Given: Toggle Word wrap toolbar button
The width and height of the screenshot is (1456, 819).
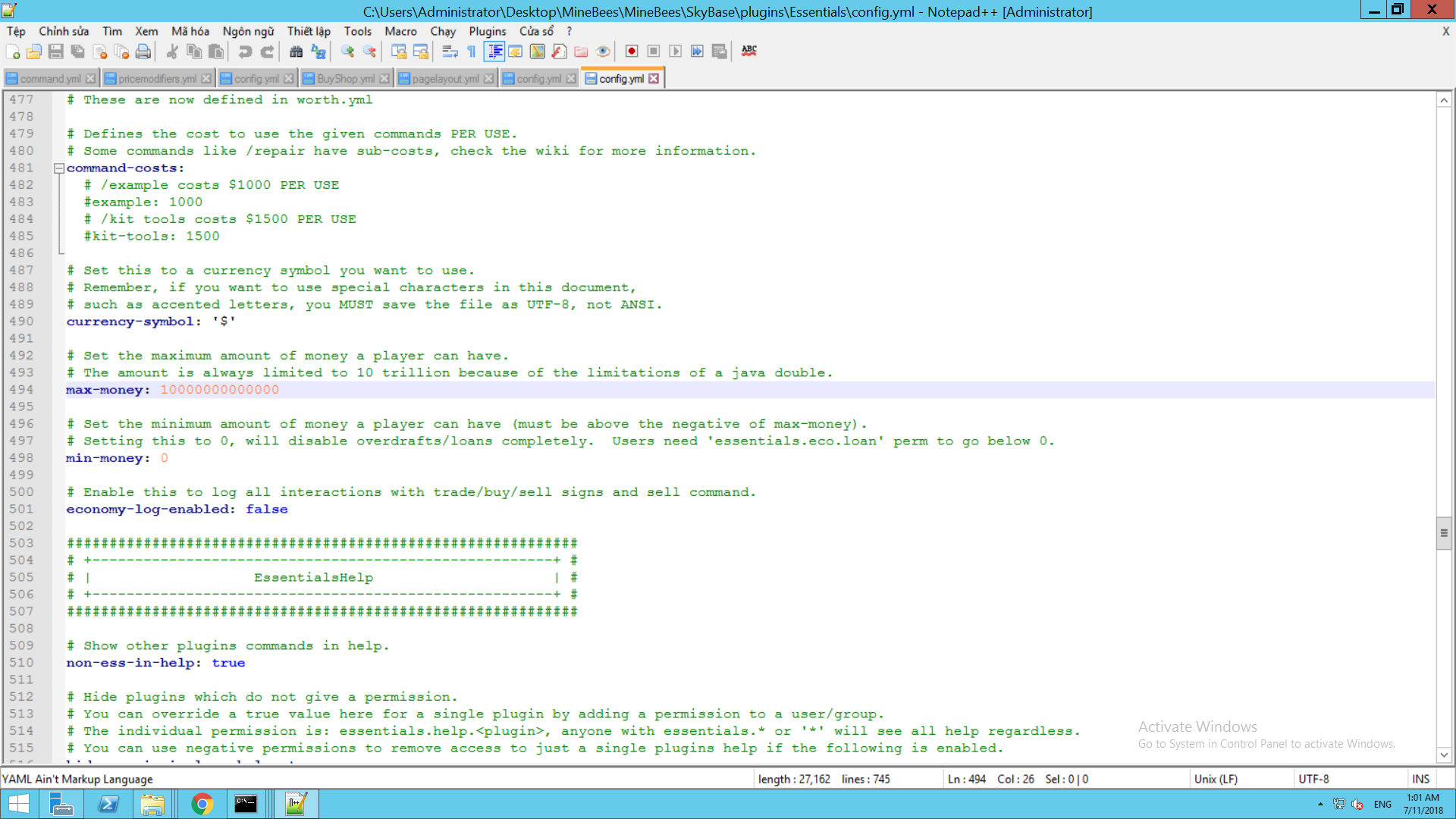Looking at the screenshot, I should 450,52.
